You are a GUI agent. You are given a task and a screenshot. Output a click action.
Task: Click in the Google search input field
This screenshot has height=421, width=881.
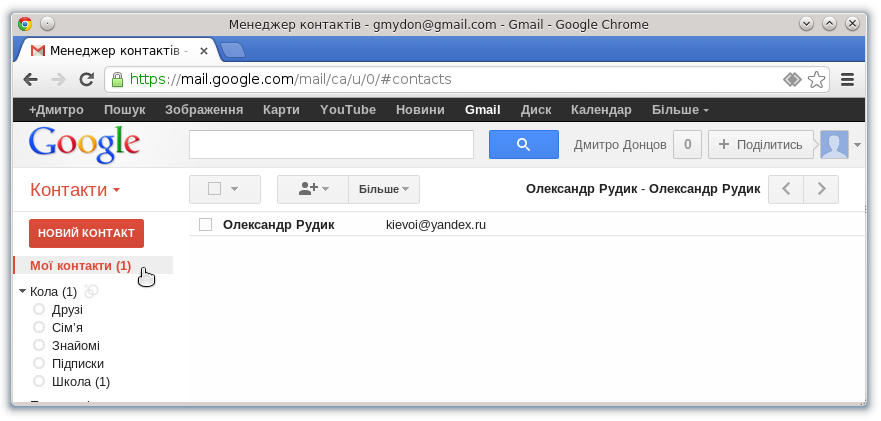331,144
